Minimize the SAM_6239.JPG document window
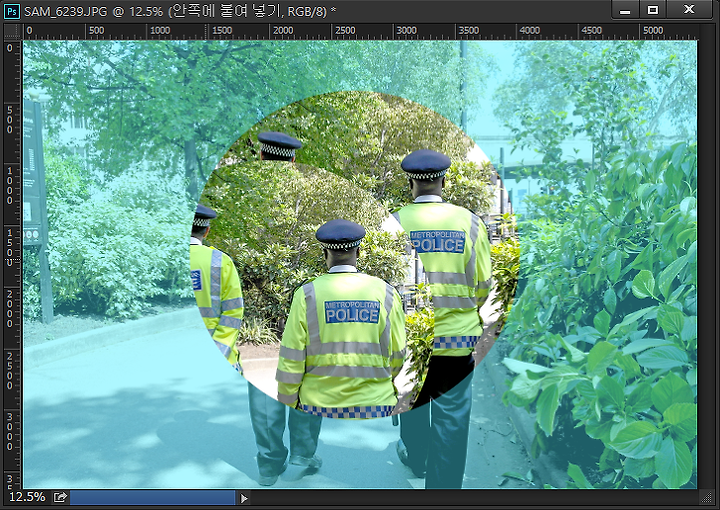Screen dimensions: 720x510 [625, 10]
